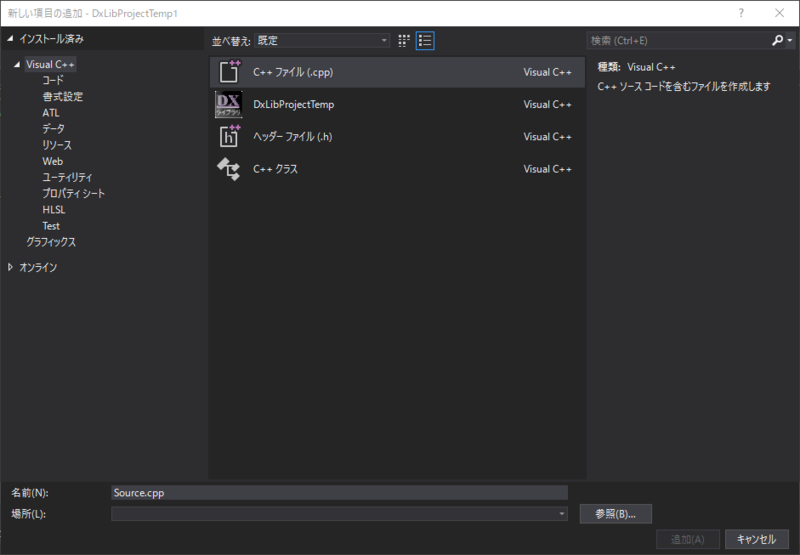Select the 書式設定 category
This screenshot has width=800, height=555.
click(62, 97)
